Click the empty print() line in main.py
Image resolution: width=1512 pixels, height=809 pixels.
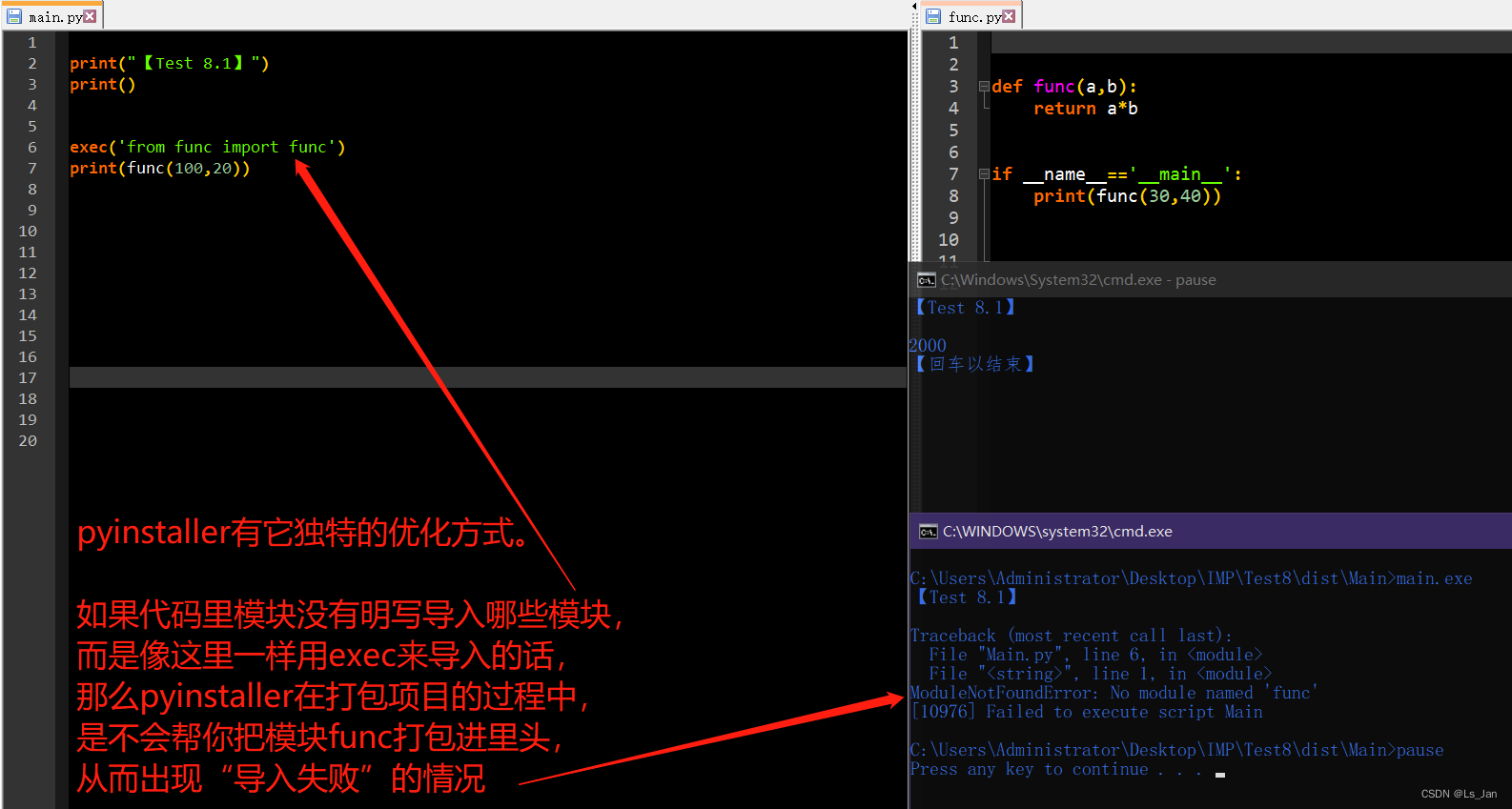tap(102, 85)
